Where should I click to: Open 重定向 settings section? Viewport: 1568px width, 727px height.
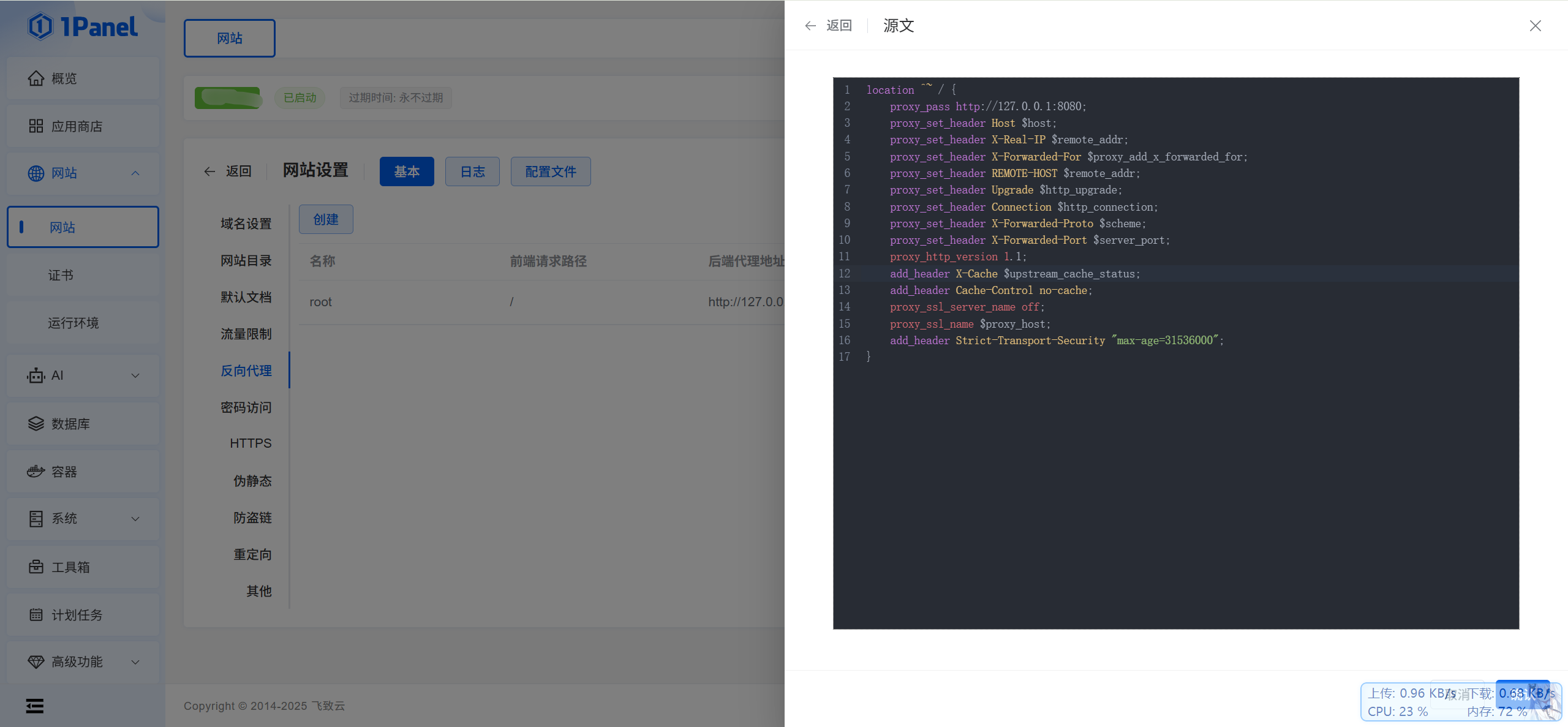[x=252, y=554]
